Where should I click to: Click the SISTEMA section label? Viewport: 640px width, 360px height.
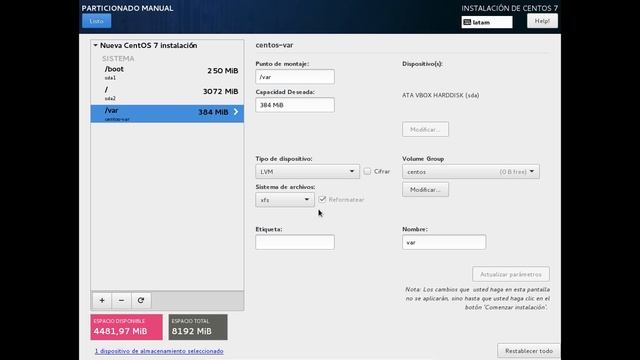(118, 58)
